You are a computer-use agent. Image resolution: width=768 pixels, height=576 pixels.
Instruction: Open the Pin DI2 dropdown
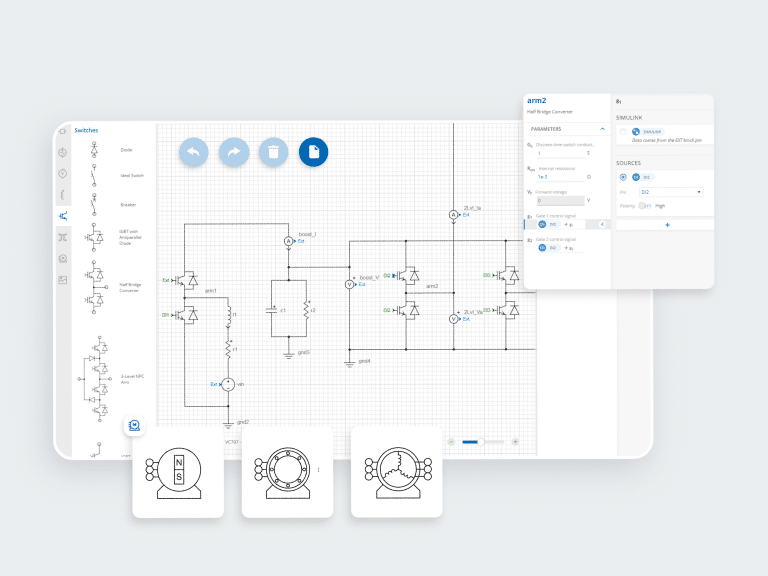click(671, 192)
